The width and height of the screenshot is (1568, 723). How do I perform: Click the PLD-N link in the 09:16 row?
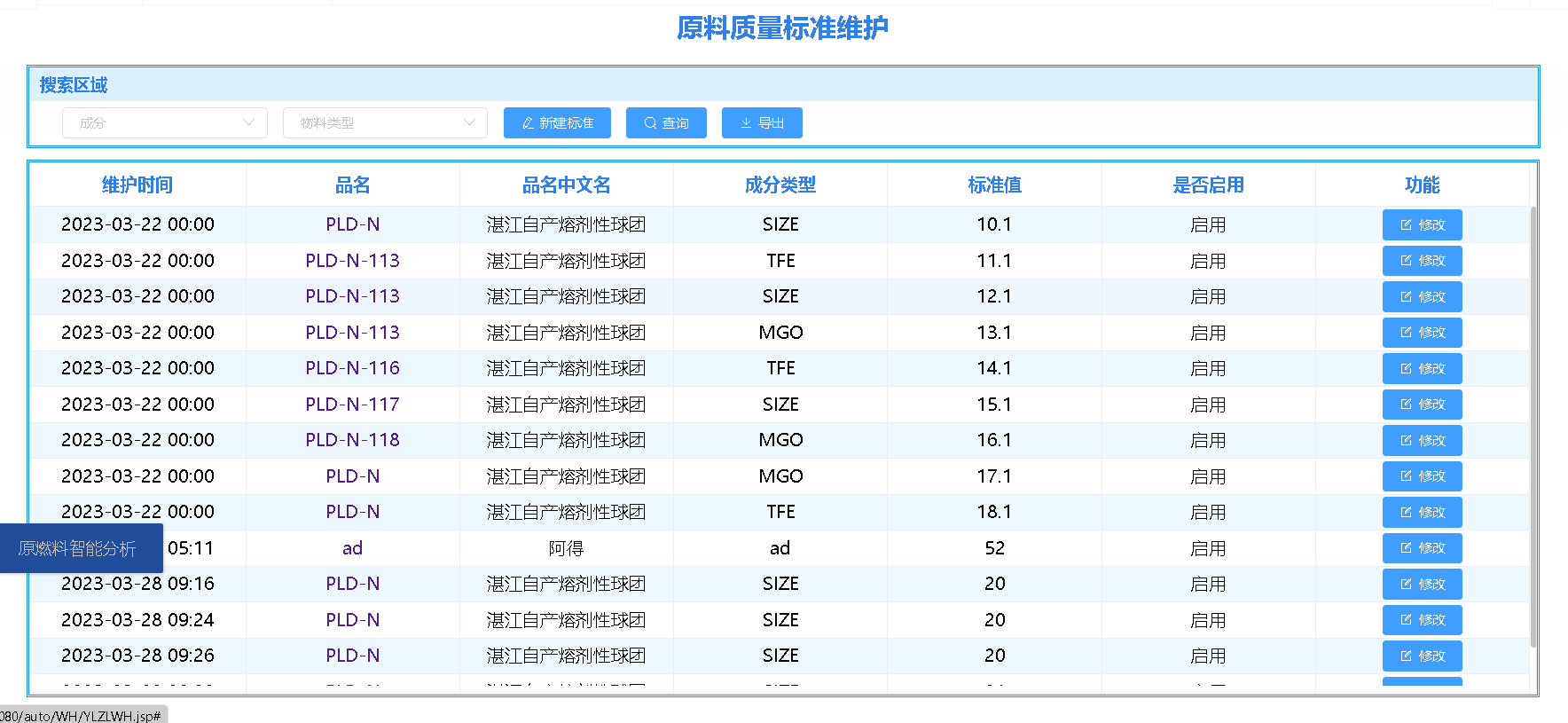(x=352, y=584)
